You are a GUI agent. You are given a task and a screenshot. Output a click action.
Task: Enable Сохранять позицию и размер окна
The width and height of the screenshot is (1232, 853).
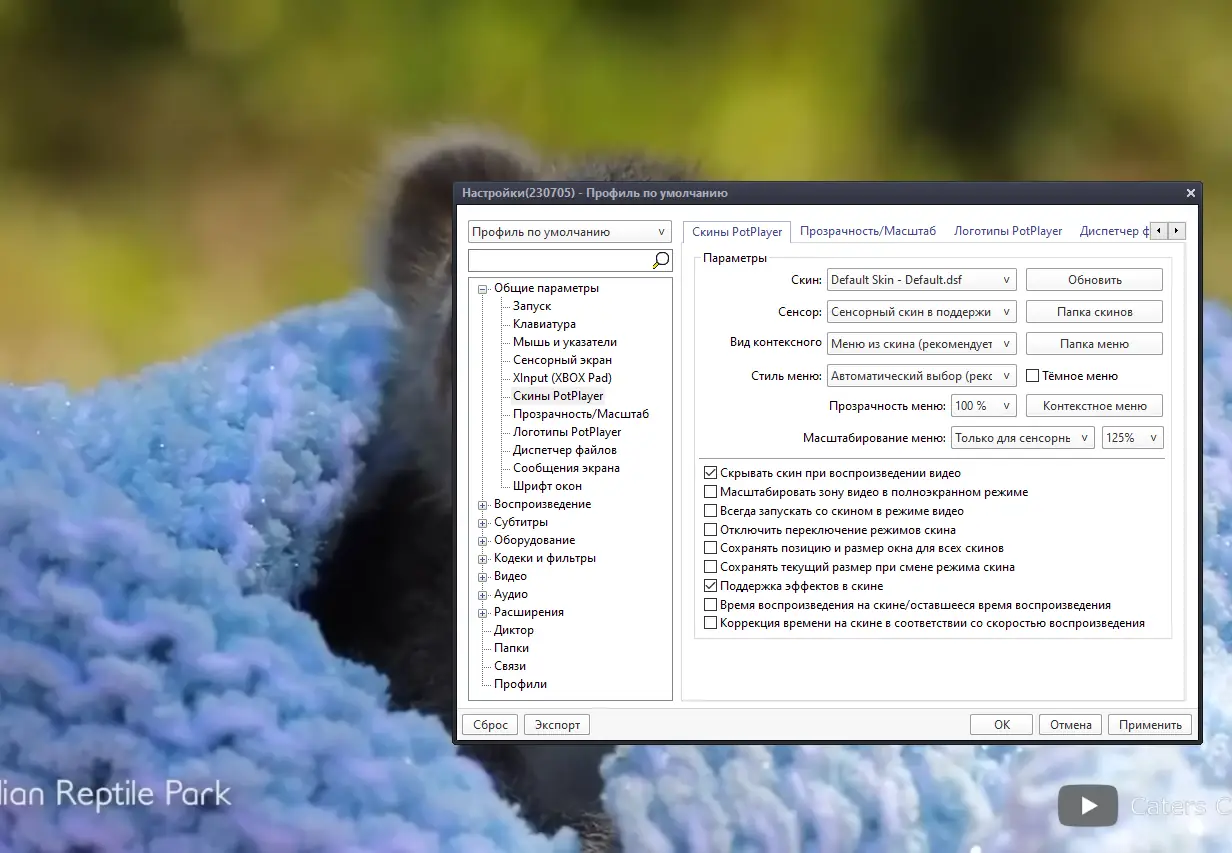712,548
